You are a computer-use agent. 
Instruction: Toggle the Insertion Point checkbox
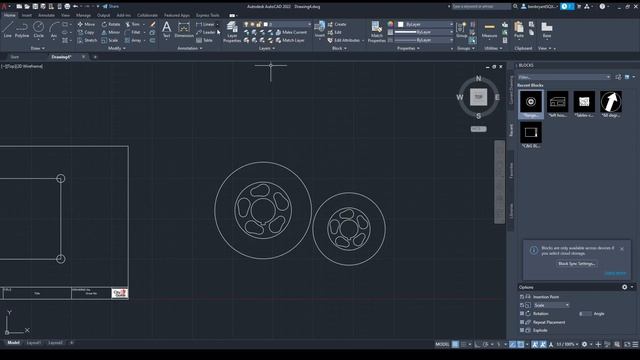[x=522, y=297]
